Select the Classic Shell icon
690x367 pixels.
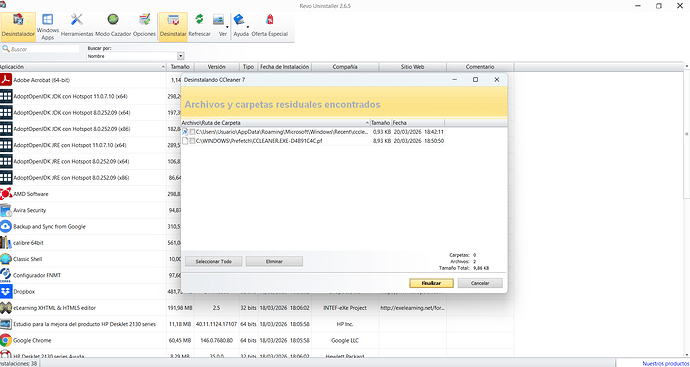[6, 259]
